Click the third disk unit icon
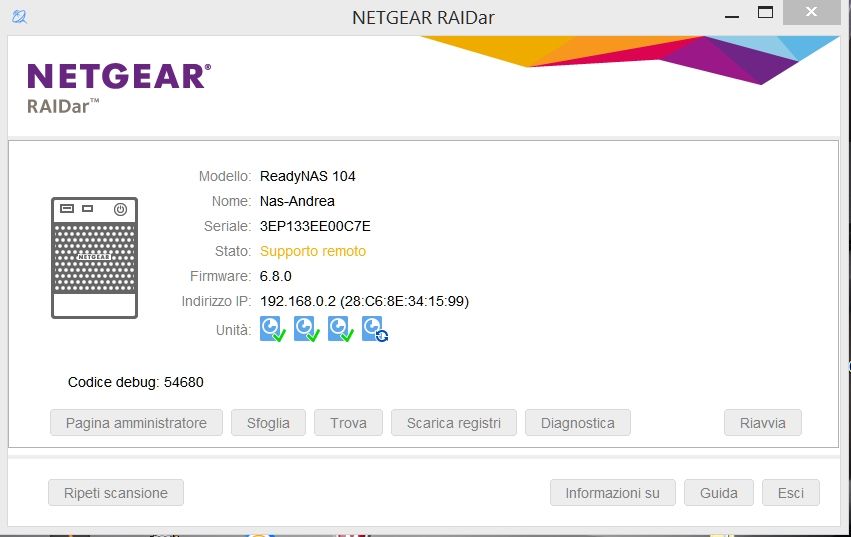 tap(340, 329)
